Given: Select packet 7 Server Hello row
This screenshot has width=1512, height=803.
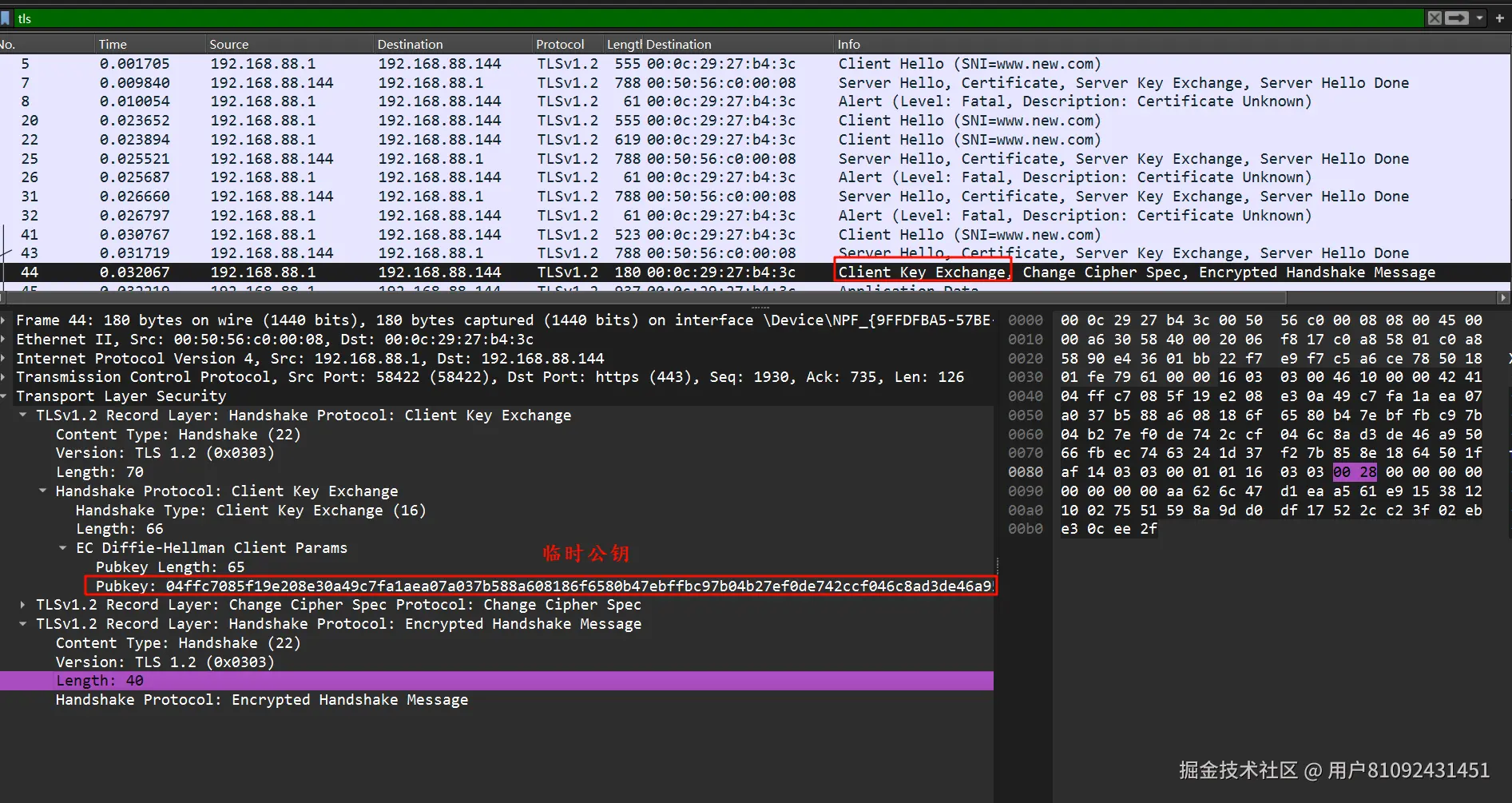Looking at the screenshot, I should [755, 83].
